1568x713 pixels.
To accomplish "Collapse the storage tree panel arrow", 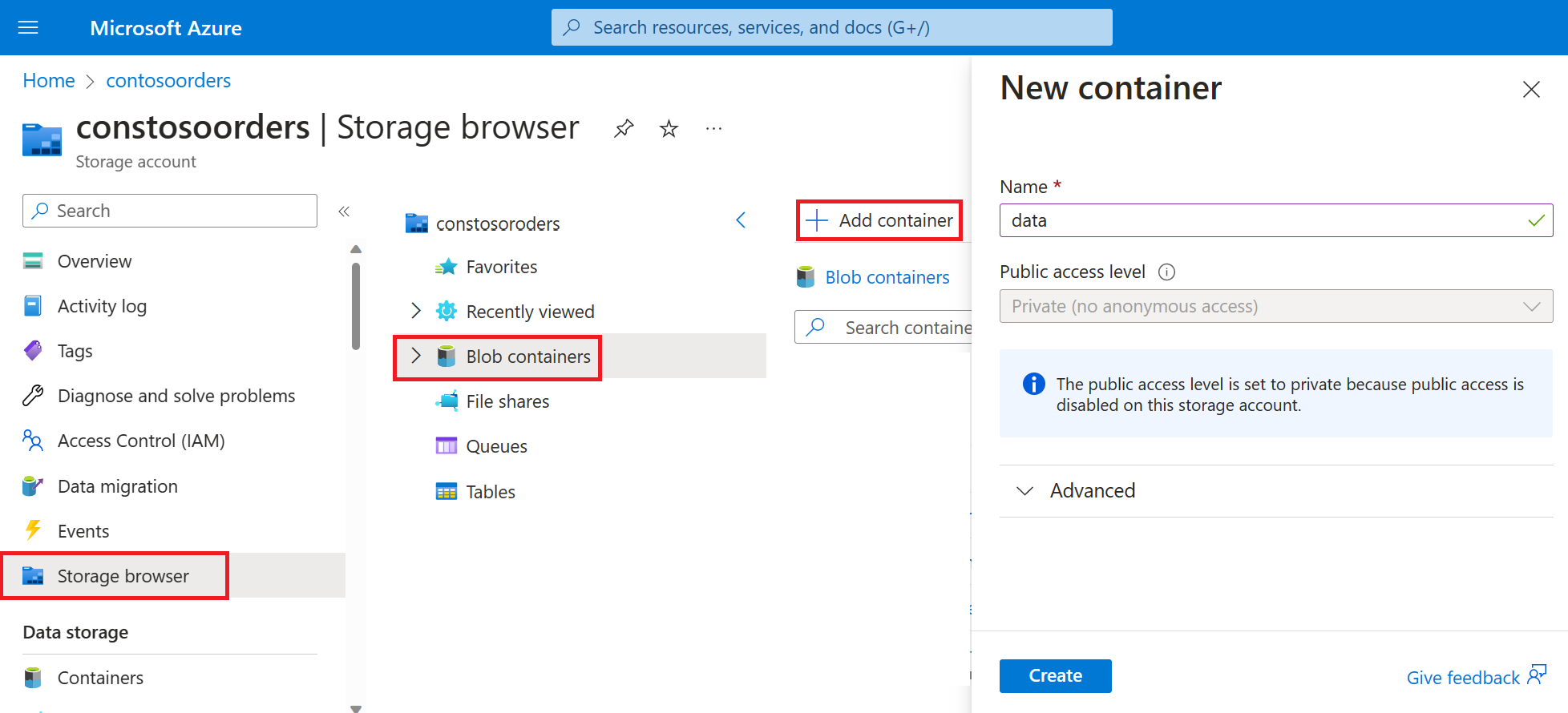I will pos(741,220).
